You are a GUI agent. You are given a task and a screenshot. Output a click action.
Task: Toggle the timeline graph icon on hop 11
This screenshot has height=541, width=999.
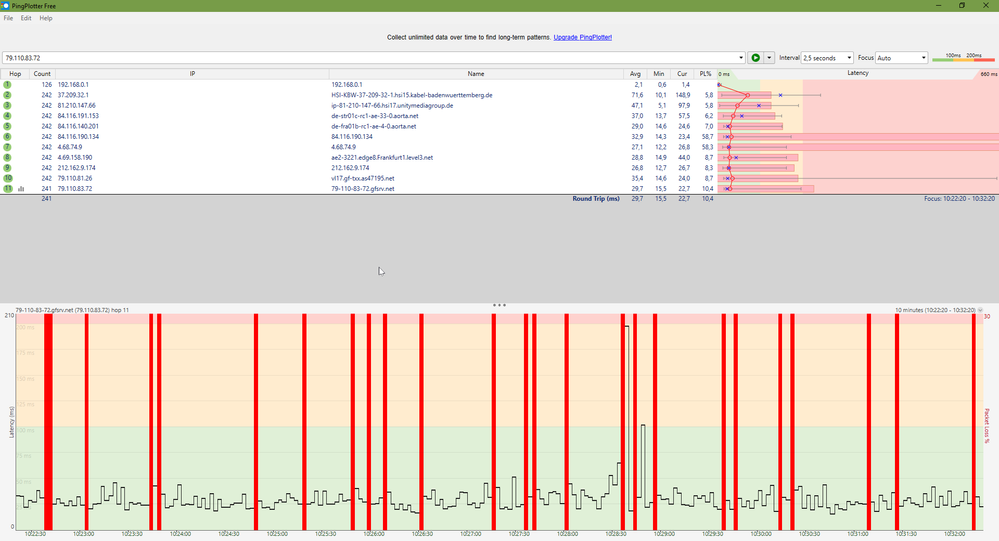[x=21, y=188]
